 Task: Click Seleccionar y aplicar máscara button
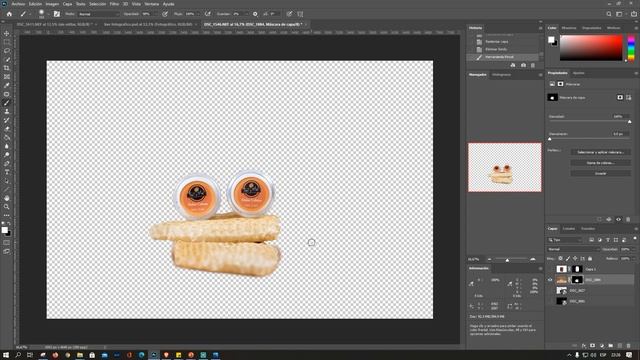(600, 152)
